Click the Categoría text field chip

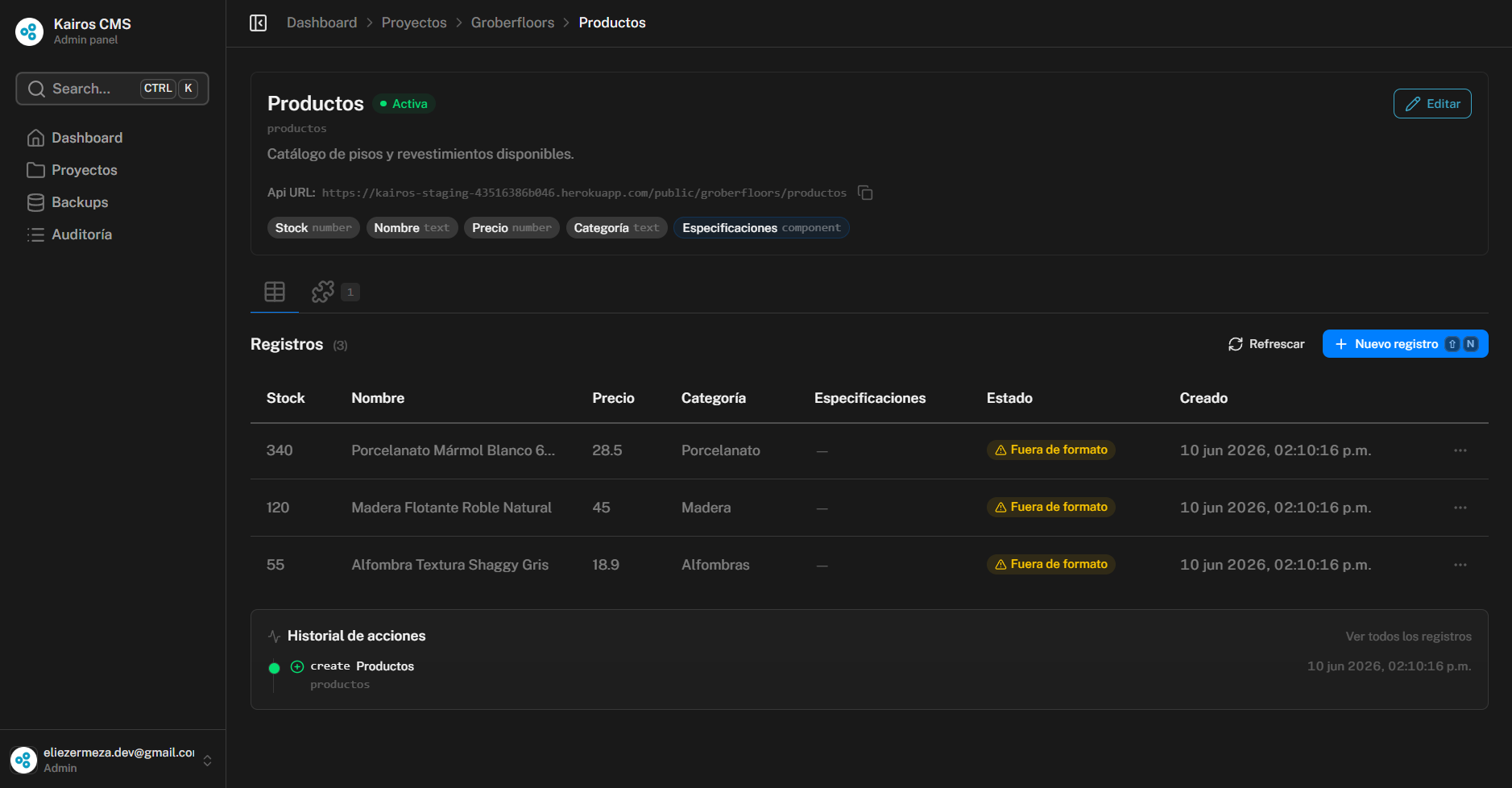click(616, 228)
